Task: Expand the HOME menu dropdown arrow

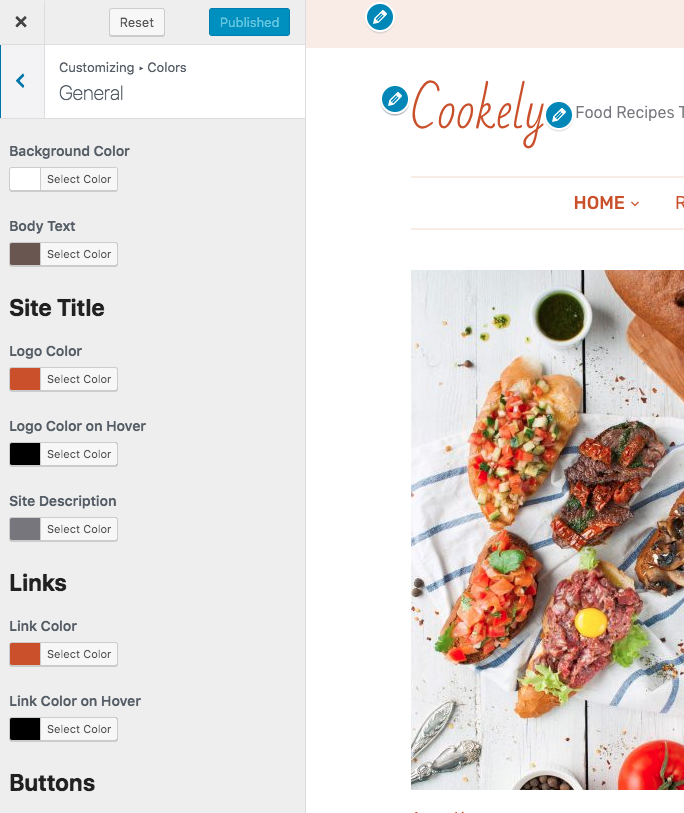Action: 635,204
